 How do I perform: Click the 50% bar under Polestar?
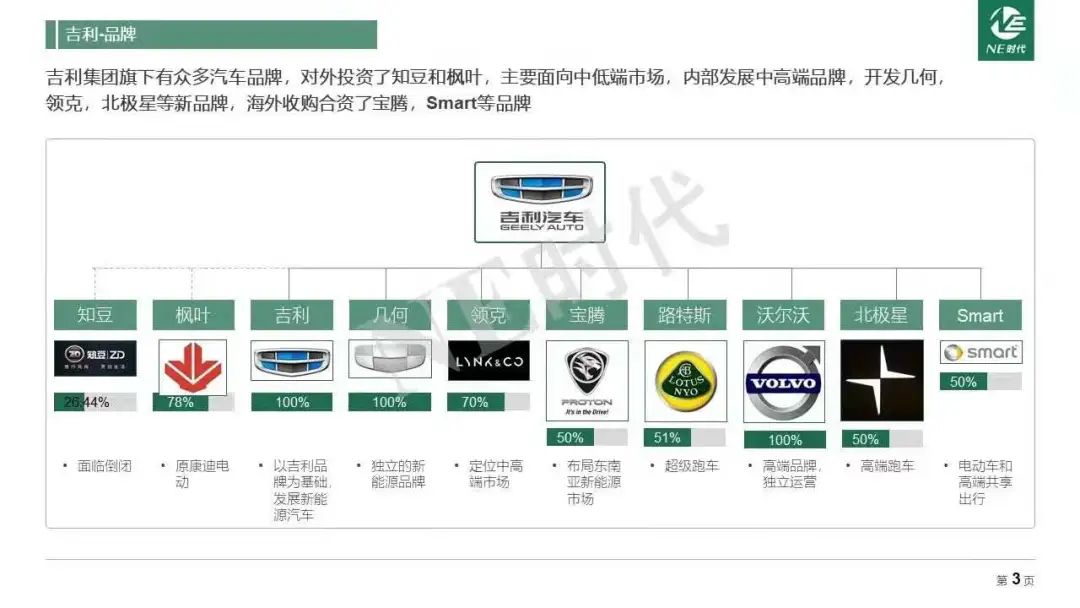point(882,439)
